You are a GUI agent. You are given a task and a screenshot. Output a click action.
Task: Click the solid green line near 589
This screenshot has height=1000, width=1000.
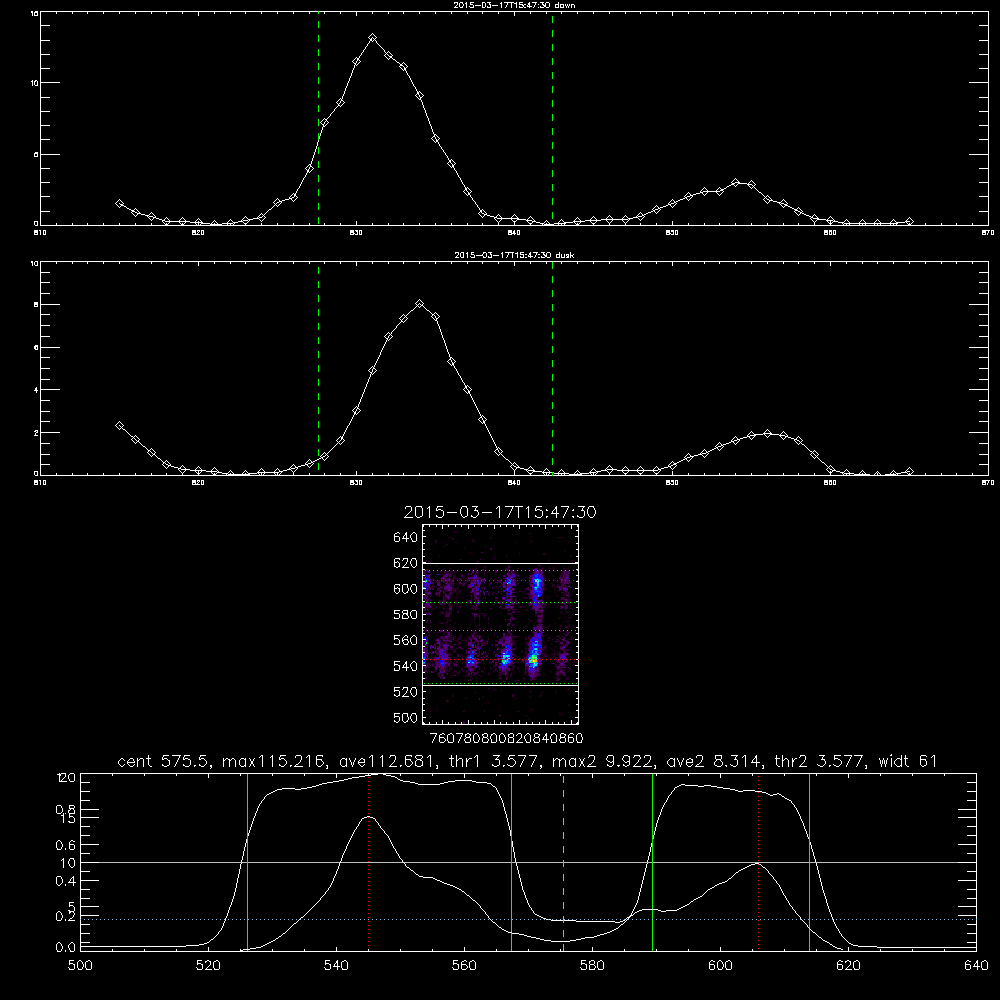point(652,862)
